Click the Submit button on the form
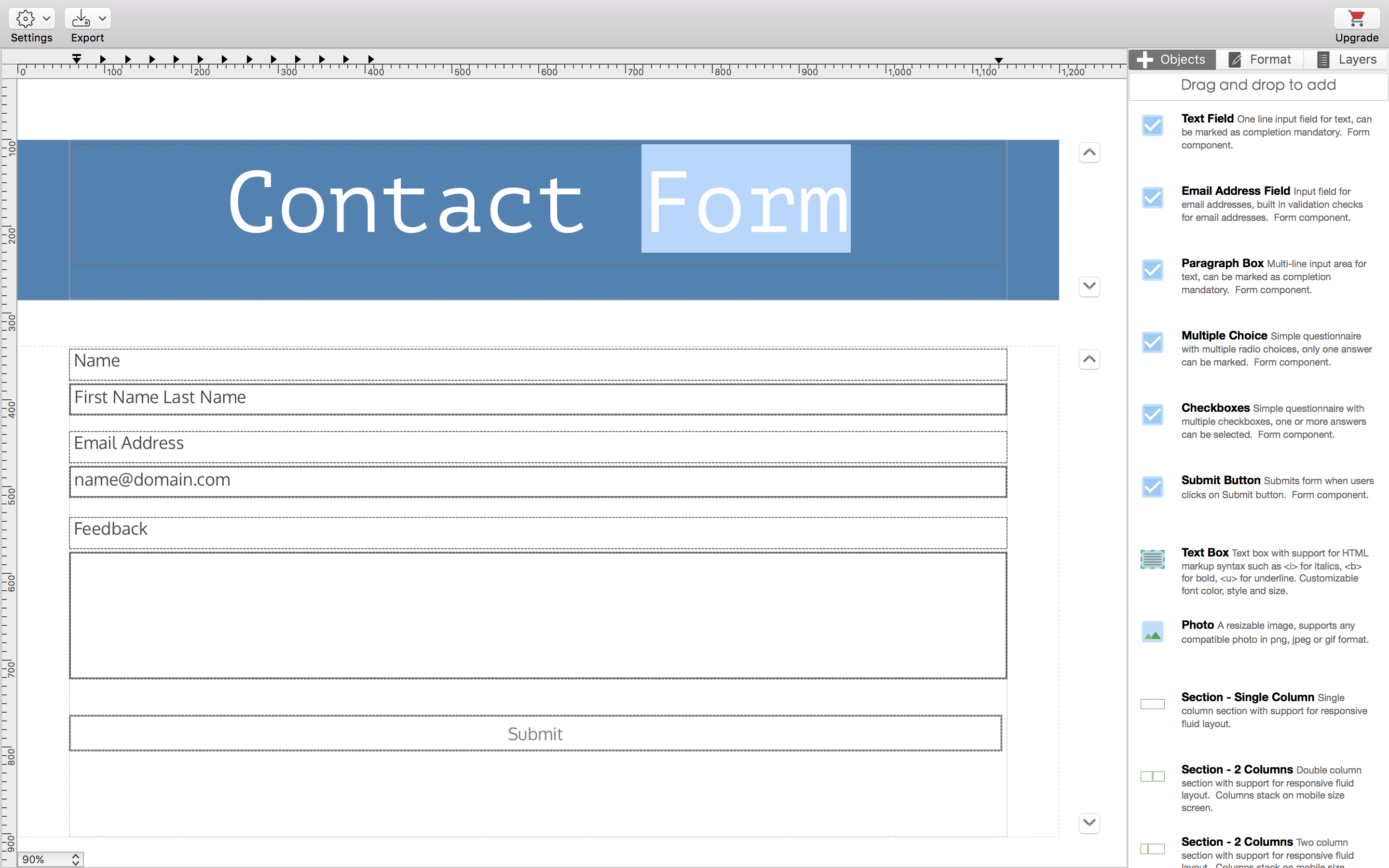The height and width of the screenshot is (868, 1389). click(x=536, y=732)
